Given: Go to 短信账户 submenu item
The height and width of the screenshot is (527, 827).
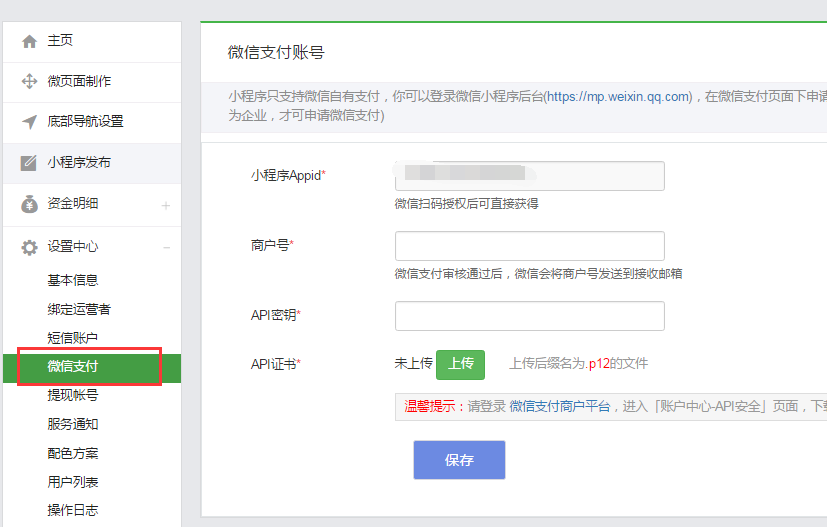Looking at the screenshot, I should (x=73, y=338).
